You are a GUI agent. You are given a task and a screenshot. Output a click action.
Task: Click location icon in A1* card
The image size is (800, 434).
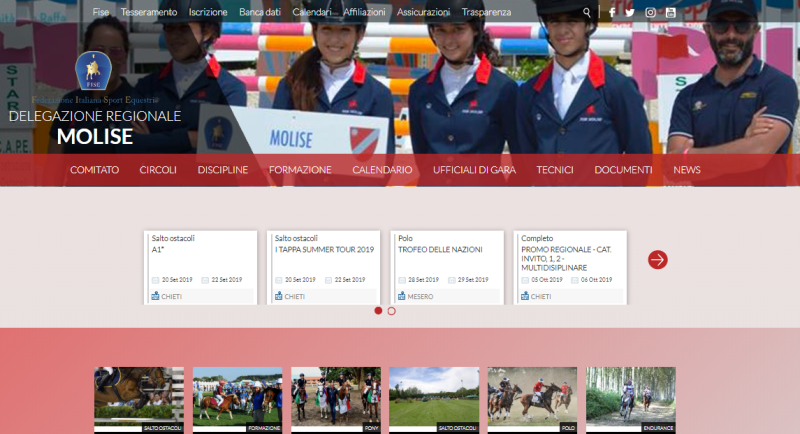[x=155, y=296]
